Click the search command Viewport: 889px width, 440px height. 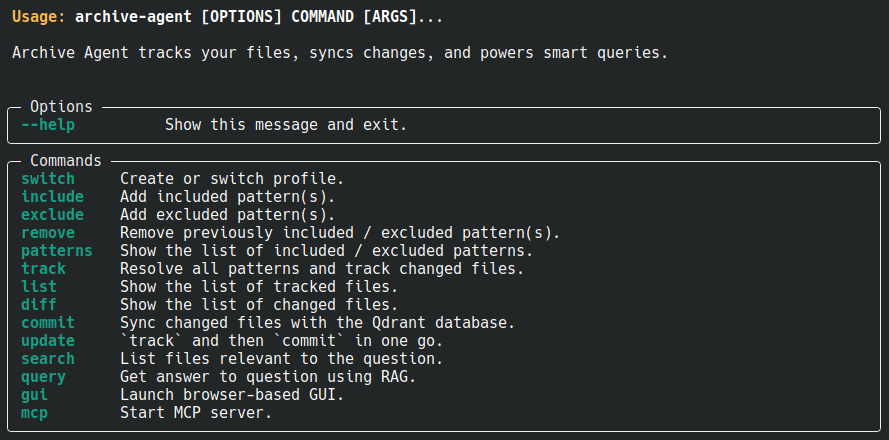(48, 359)
